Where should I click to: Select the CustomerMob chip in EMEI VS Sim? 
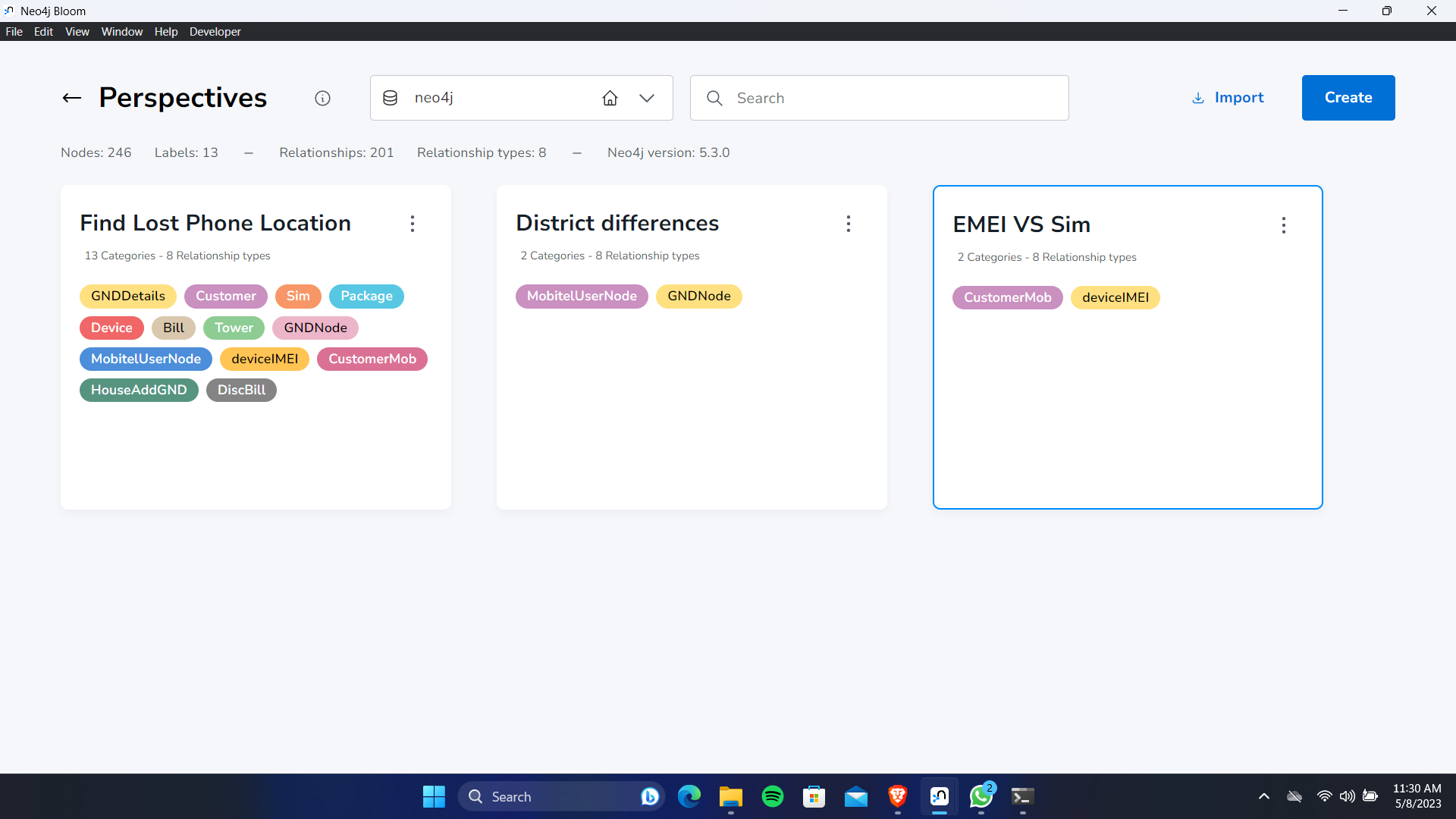click(x=1007, y=297)
